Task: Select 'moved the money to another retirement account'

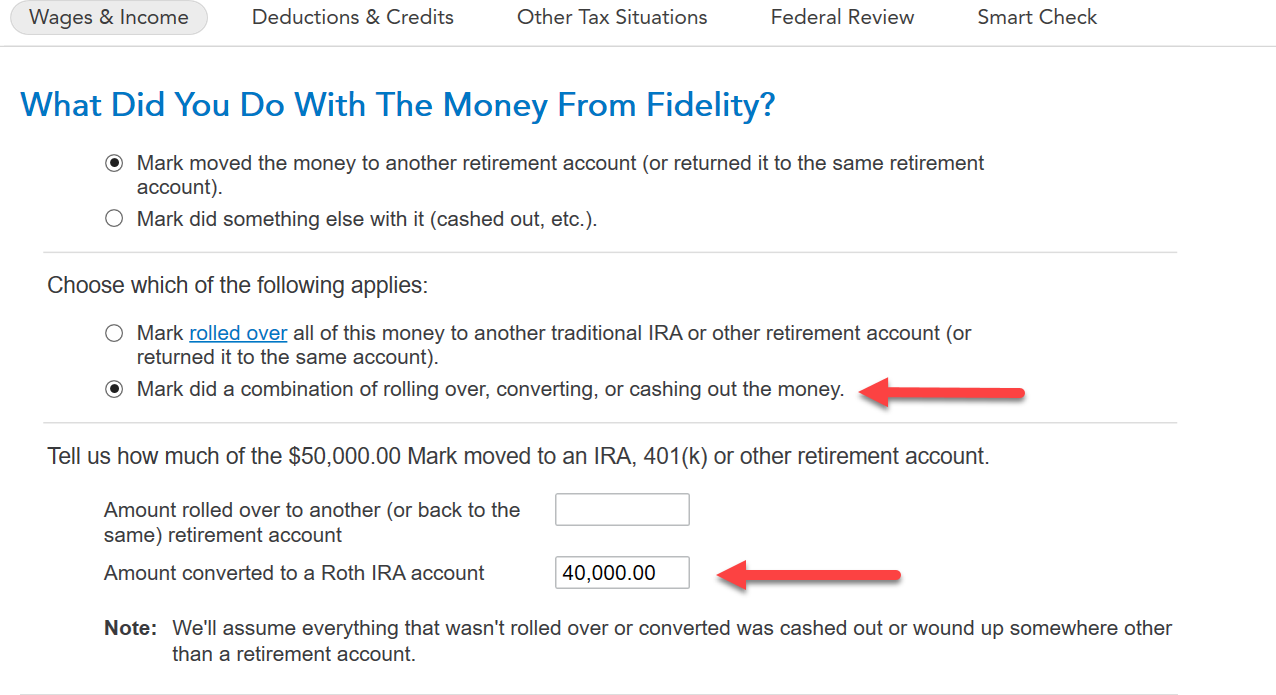Action: click(115, 163)
